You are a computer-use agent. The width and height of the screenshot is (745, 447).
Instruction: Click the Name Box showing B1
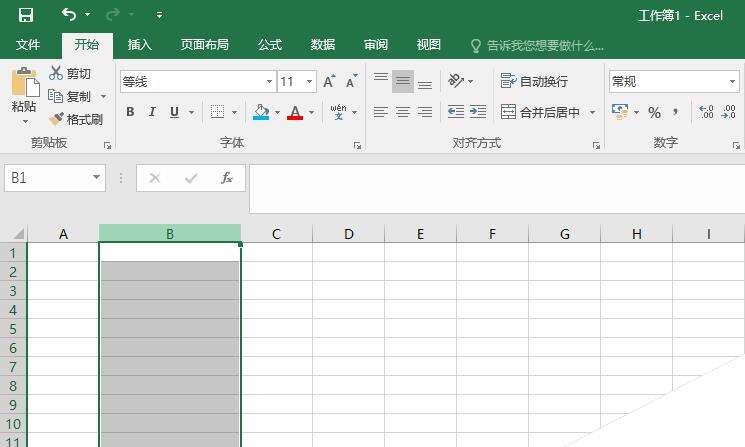pos(55,178)
